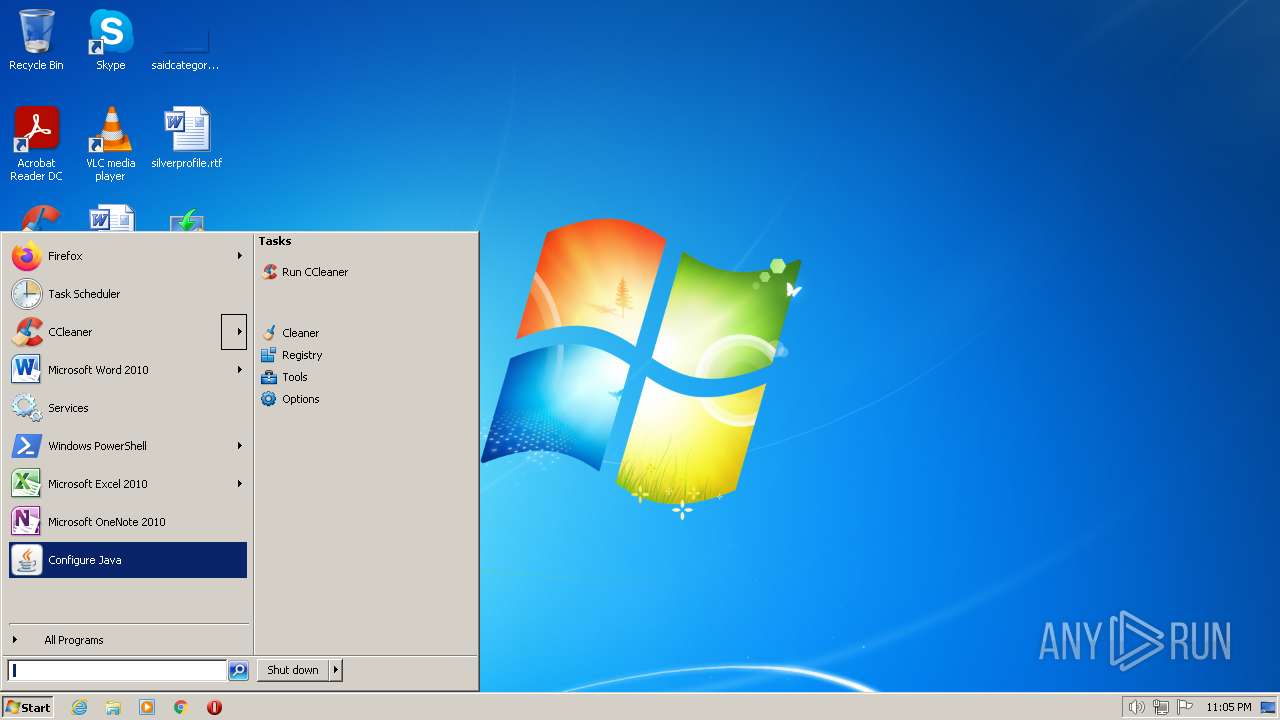The image size is (1280, 720).
Task: Open the Recycle Bin desktop icon
Action: point(36,40)
